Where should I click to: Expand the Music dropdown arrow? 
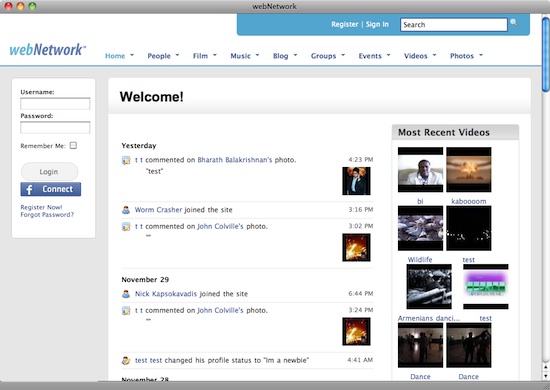coord(257,55)
